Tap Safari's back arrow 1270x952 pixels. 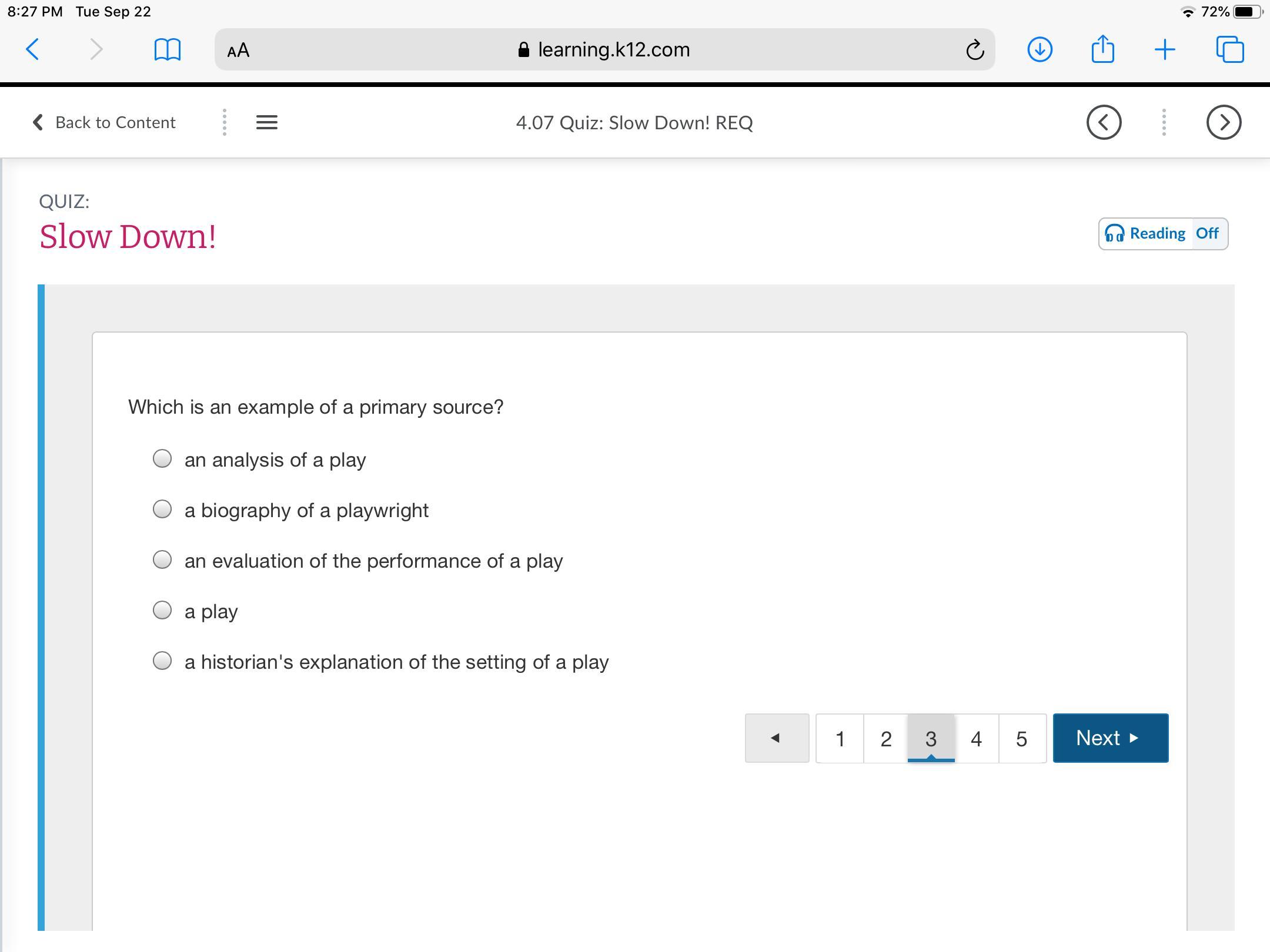coord(33,49)
